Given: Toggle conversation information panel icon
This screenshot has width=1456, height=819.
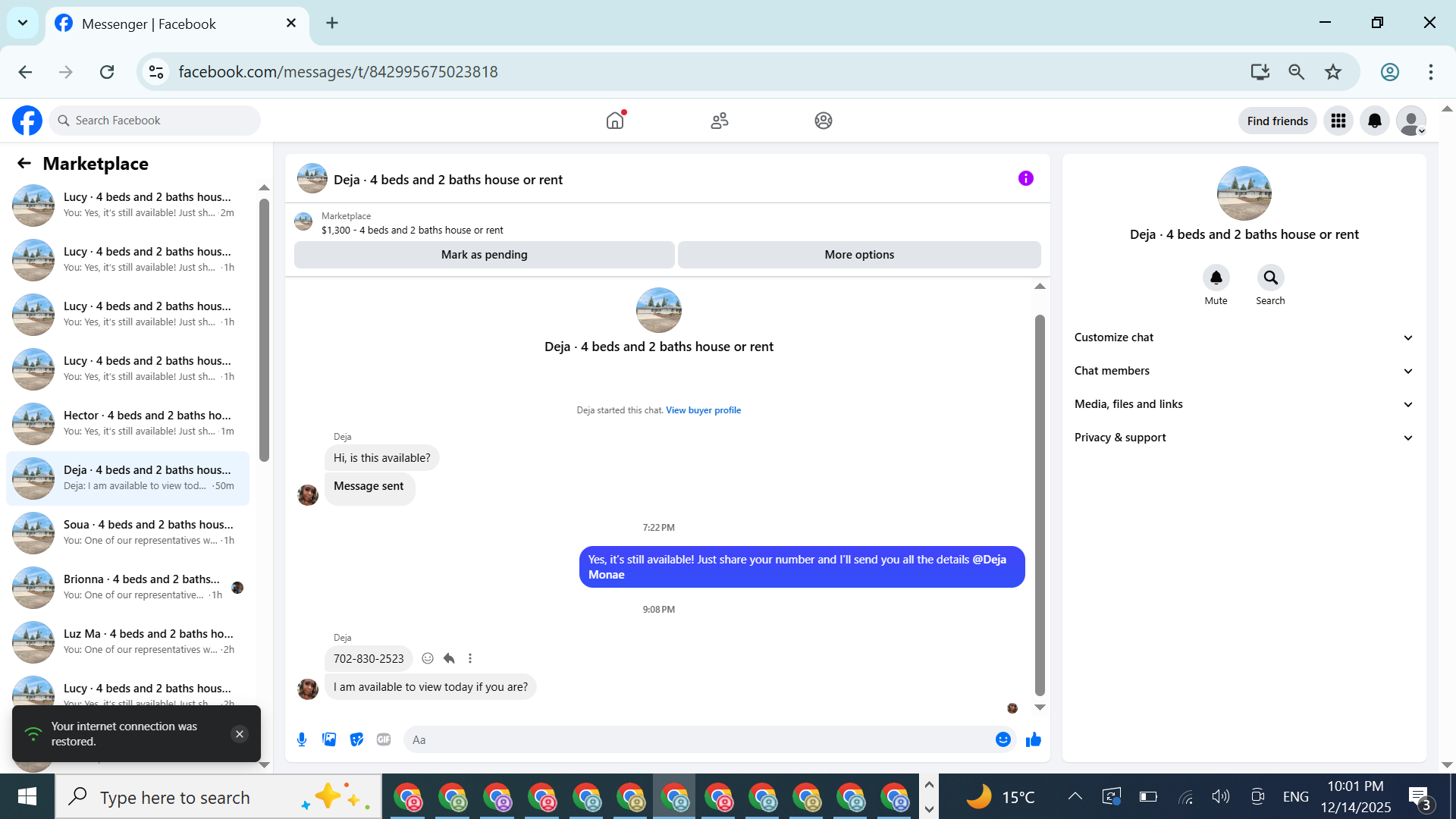Looking at the screenshot, I should [x=1025, y=178].
